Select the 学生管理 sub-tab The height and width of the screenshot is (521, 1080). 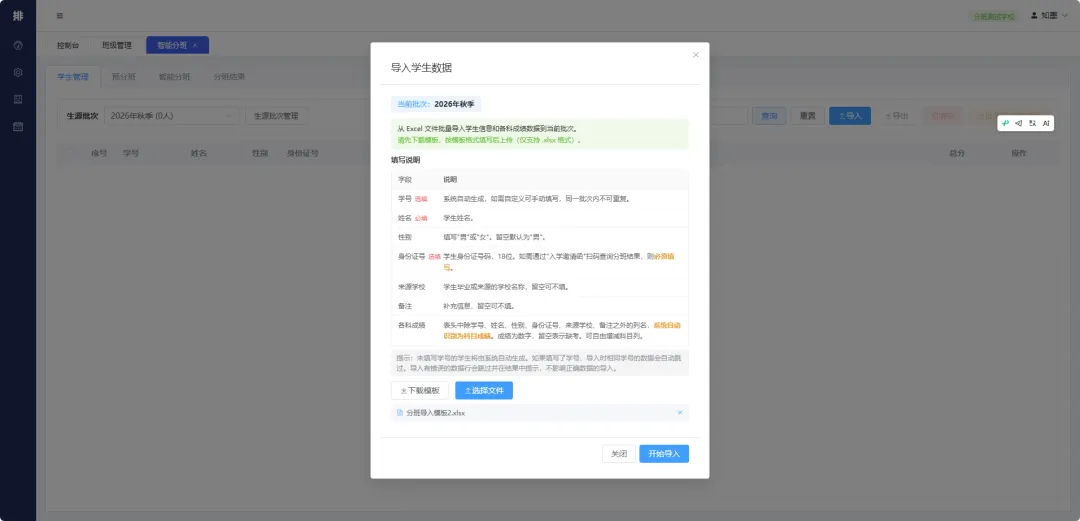(73, 76)
